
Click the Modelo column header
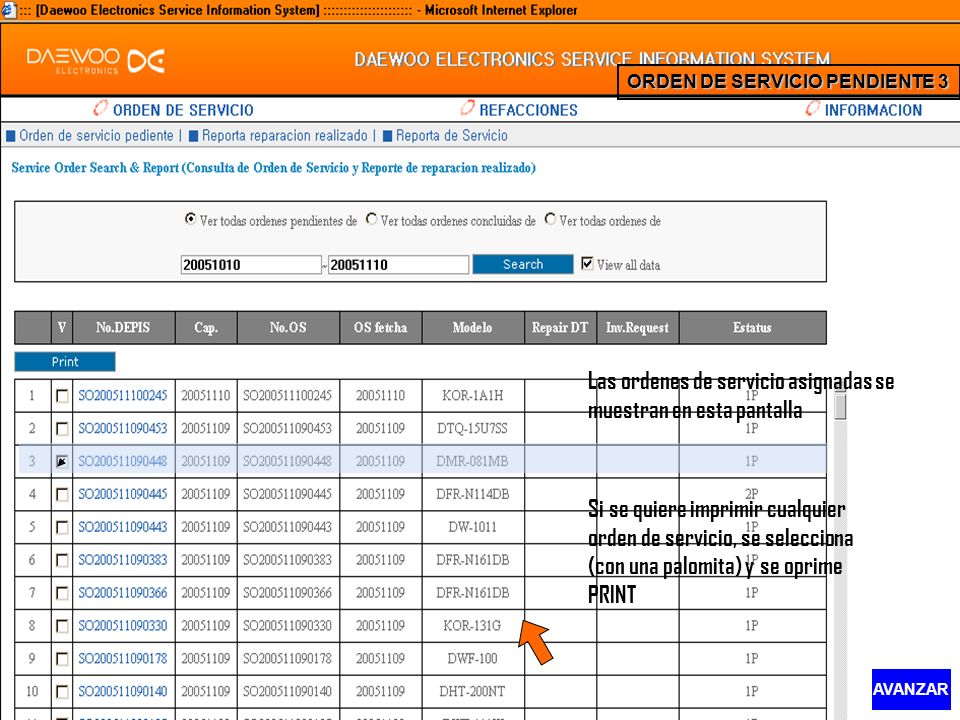point(473,328)
